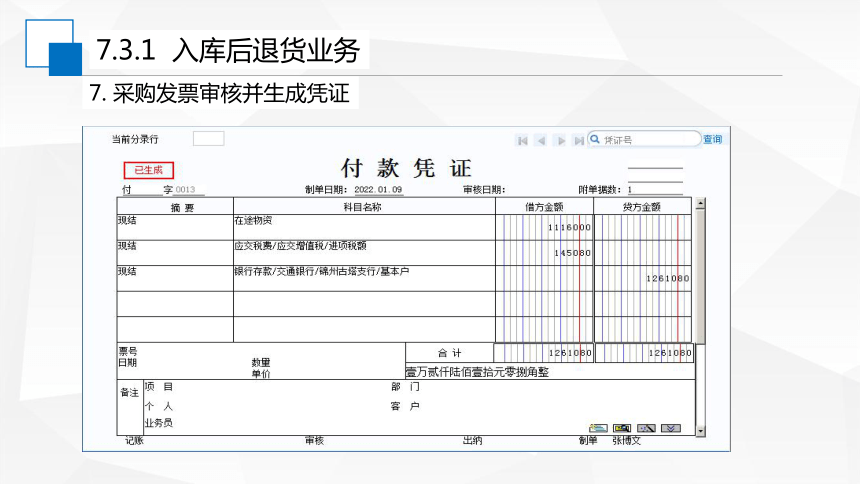Click 现结 summary in the 应交税费 row

click(x=127, y=245)
